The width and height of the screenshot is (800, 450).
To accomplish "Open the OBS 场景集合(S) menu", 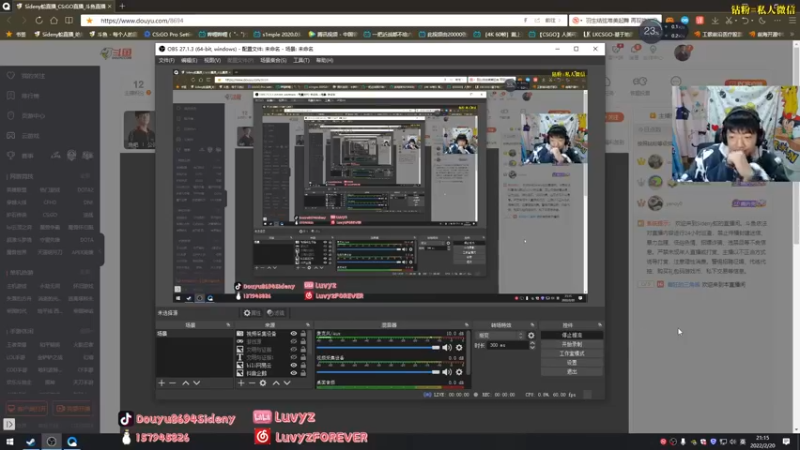I will [x=273, y=60].
